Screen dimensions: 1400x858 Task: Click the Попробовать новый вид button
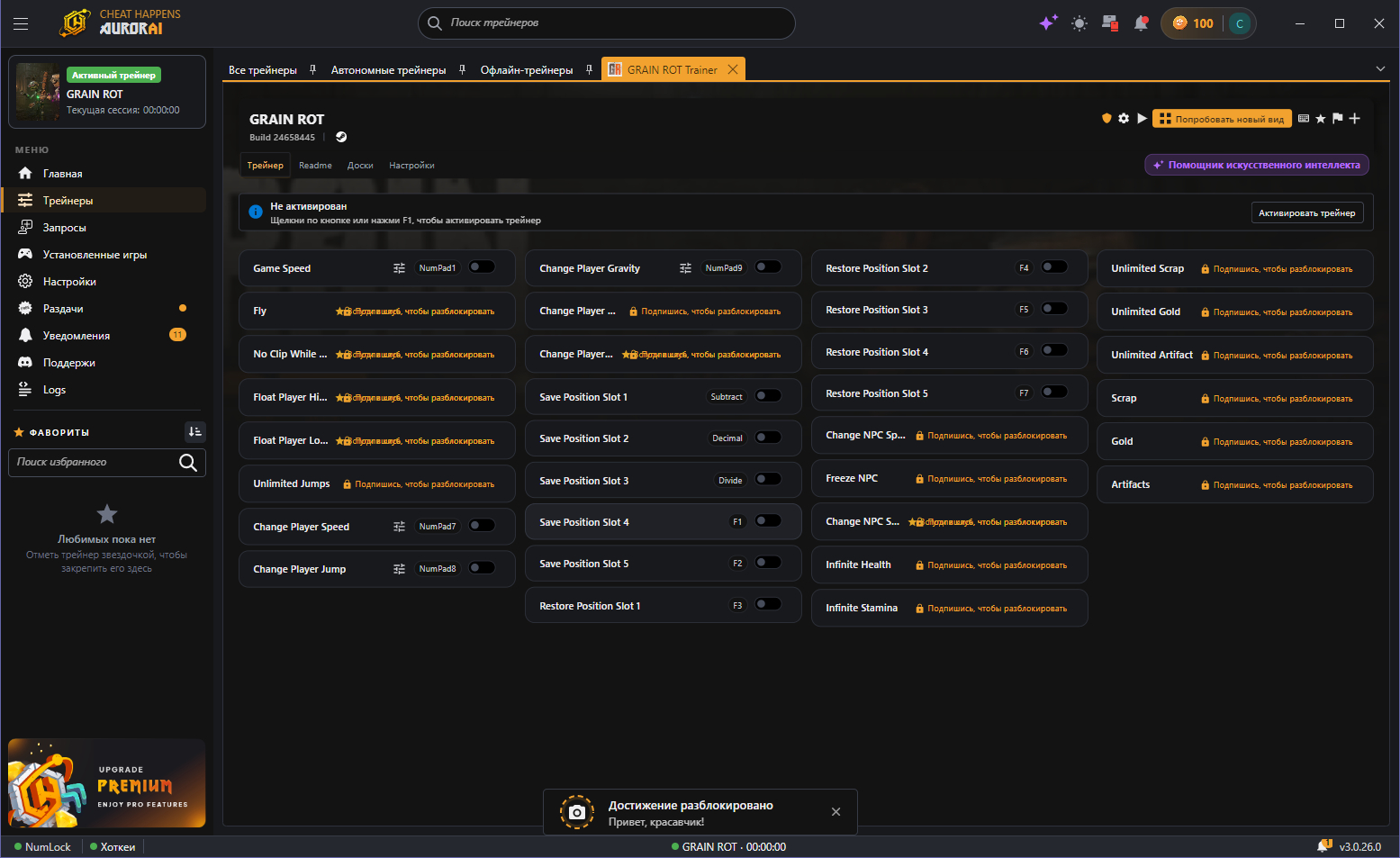coord(1223,119)
